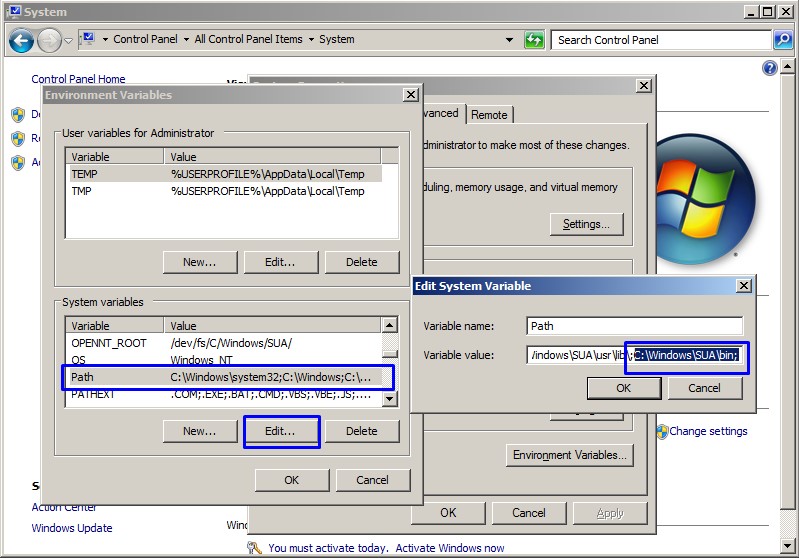The width and height of the screenshot is (799, 558).
Task: Open the Control Panel Home link
Action: click(x=78, y=79)
